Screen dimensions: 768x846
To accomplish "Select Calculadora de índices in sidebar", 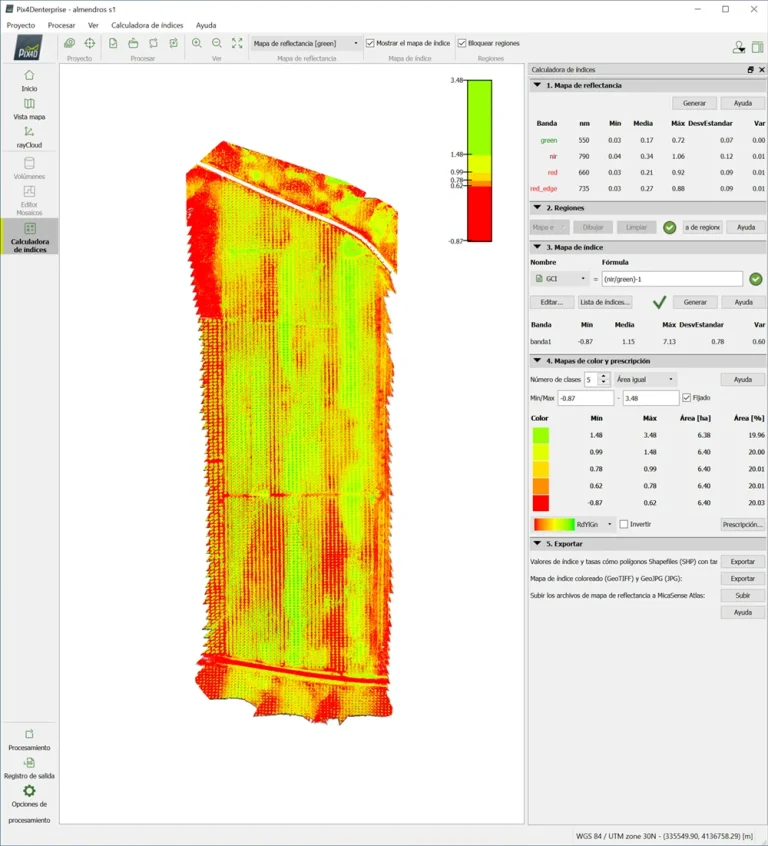I will pos(30,237).
